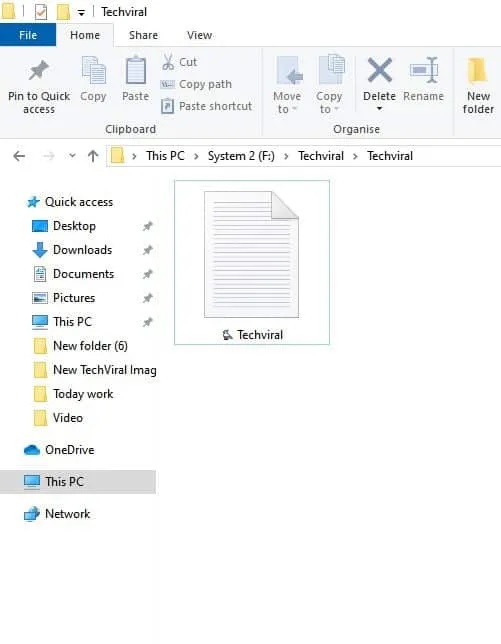Viewport: 501px width, 644px height.
Task: Open the File menu
Action: 28,35
